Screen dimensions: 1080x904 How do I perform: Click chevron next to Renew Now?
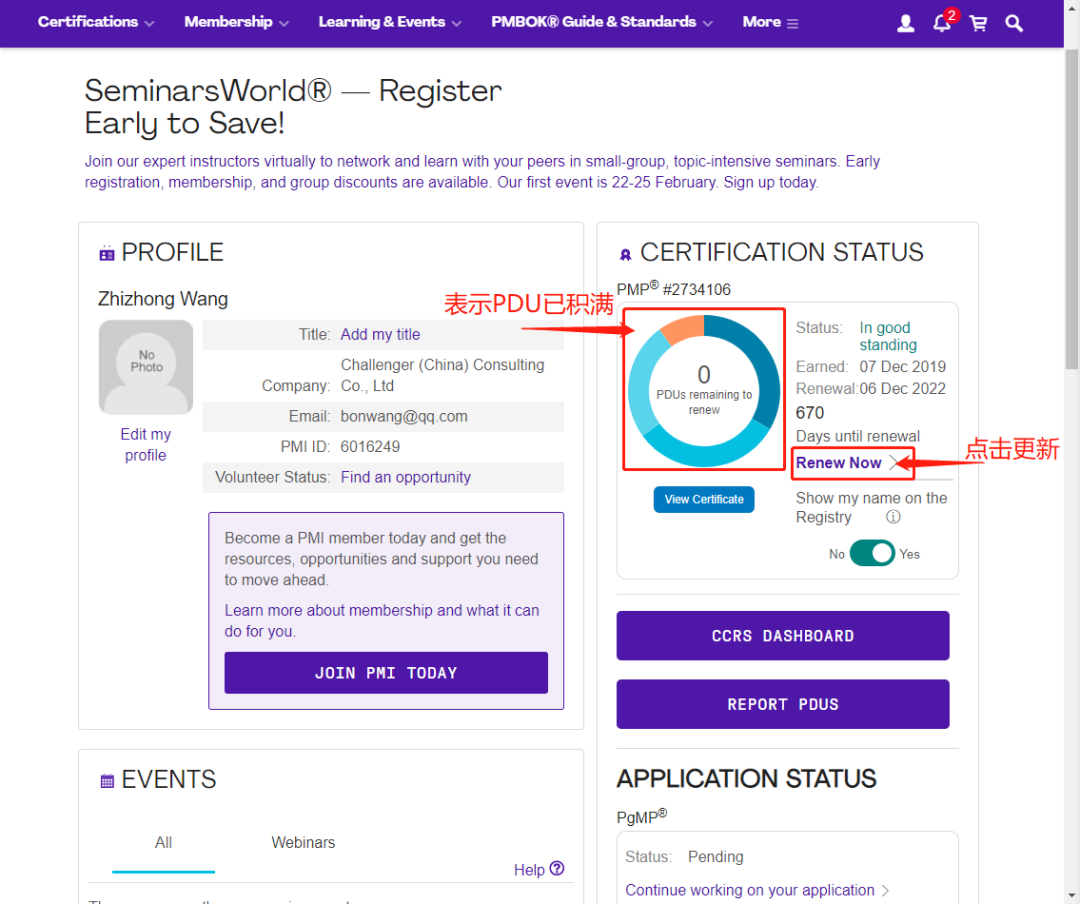(x=894, y=462)
